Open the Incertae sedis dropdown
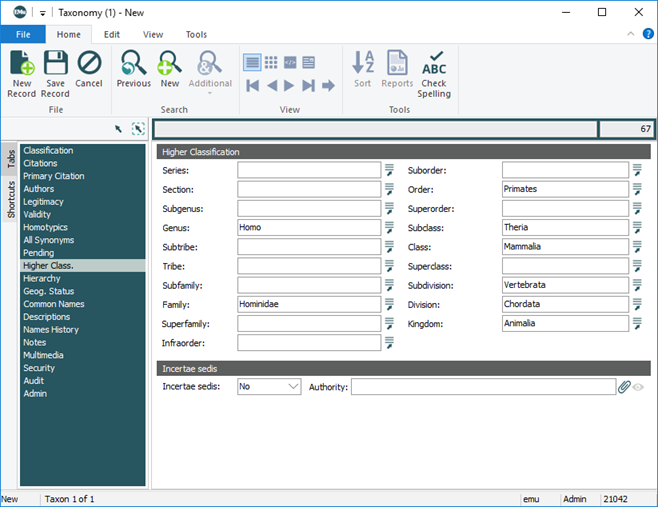Screen dimensions: 658x507 coord(293,387)
